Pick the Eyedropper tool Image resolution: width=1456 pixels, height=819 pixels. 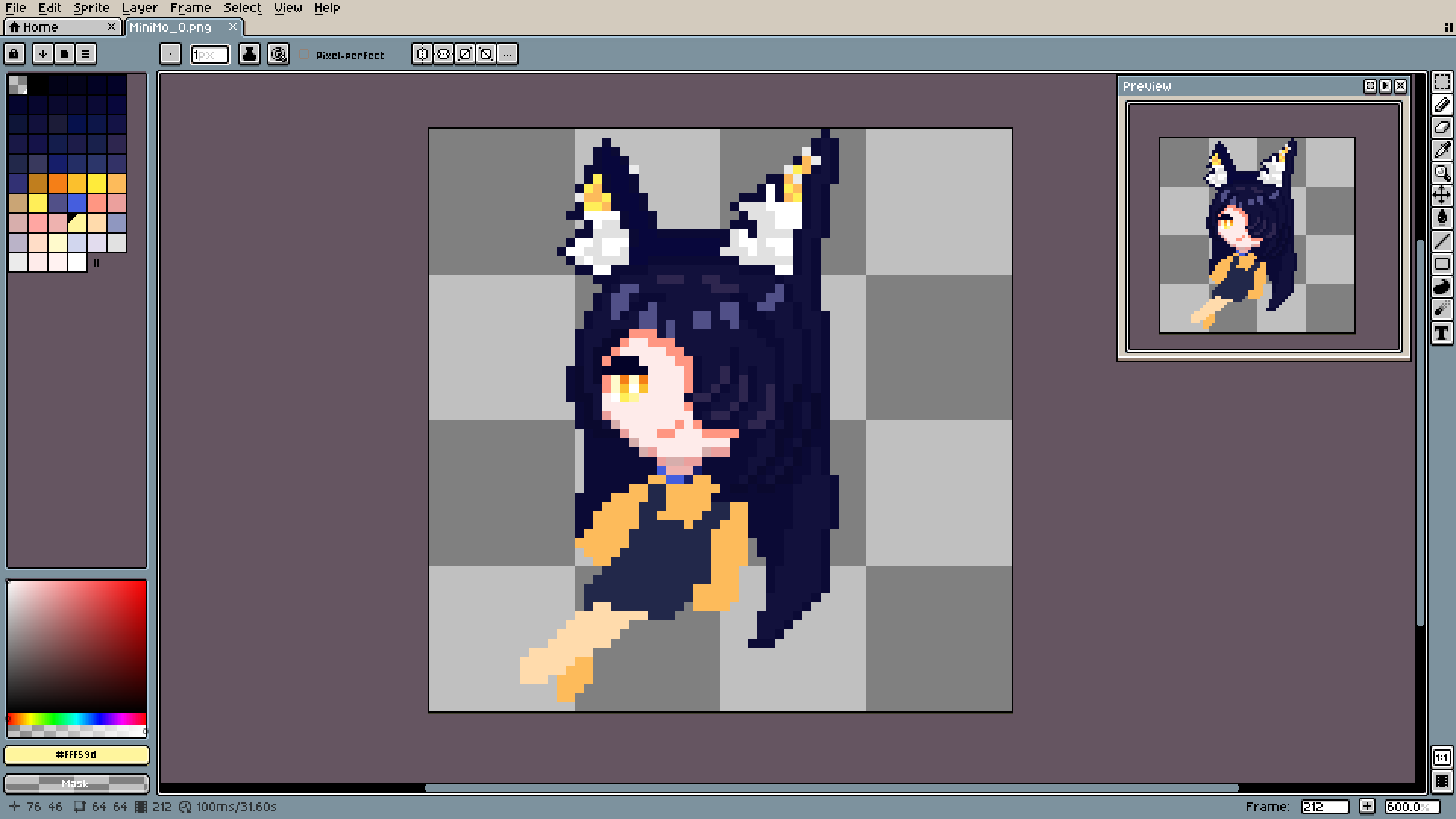coord(1442,150)
